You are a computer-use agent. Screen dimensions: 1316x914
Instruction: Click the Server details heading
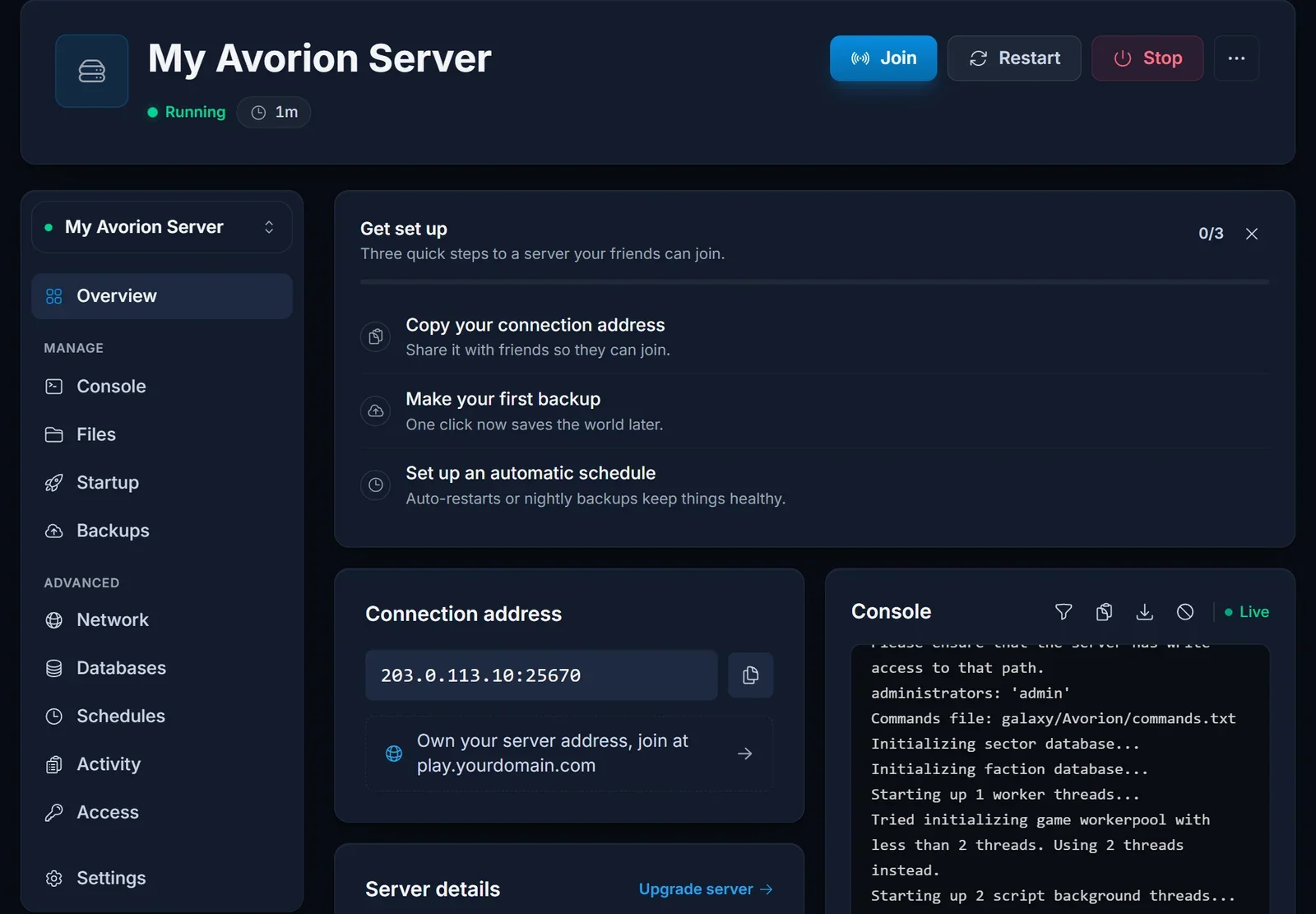[433, 889]
